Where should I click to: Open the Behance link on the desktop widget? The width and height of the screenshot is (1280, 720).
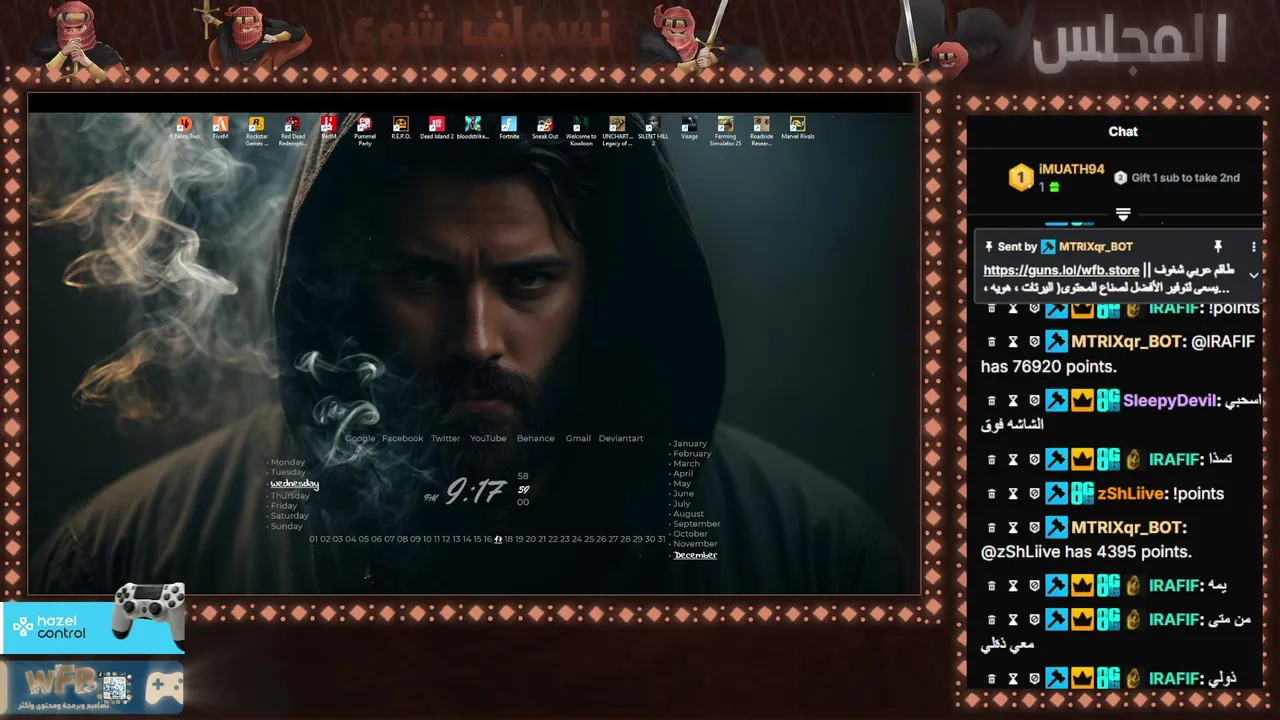pyautogui.click(x=535, y=438)
